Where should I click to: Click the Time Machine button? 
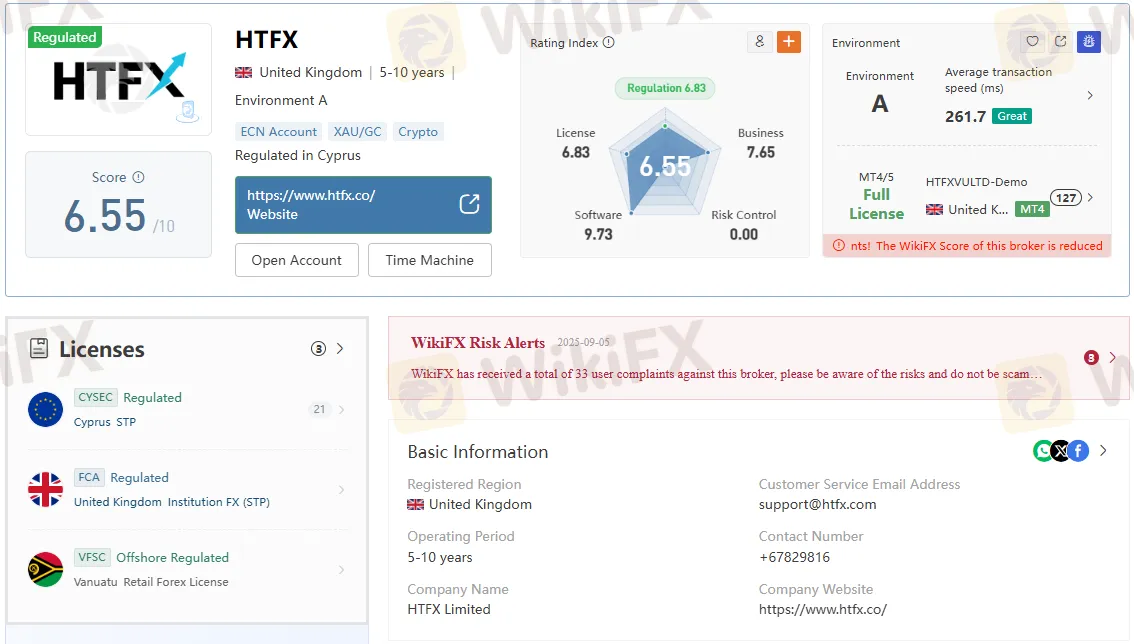tap(430, 260)
